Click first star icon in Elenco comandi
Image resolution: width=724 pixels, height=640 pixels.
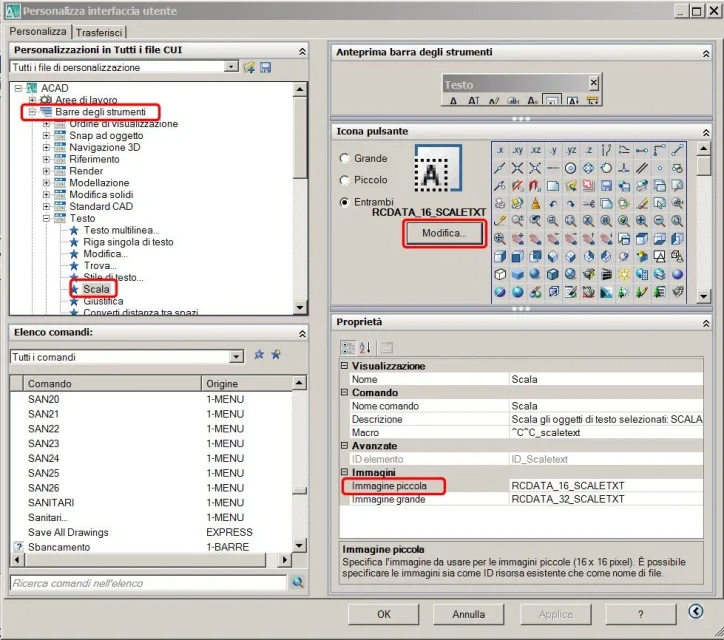pyautogui.click(x=259, y=355)
